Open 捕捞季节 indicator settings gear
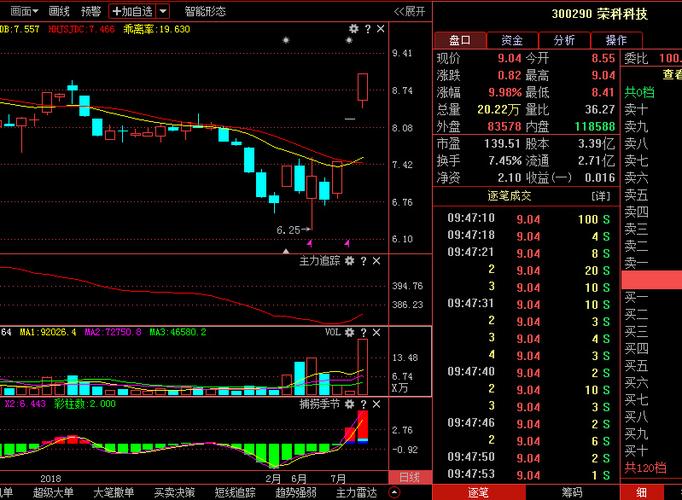Viewport: 682px width, 500px height. click(x=349, y=404)
